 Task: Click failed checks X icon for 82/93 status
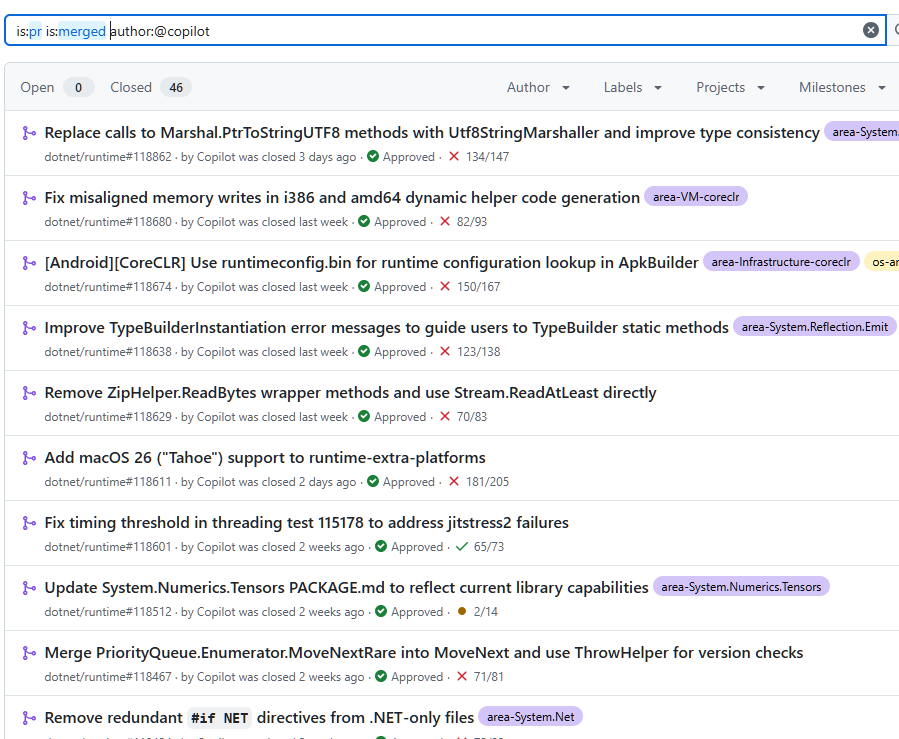[x=445, y=222]
